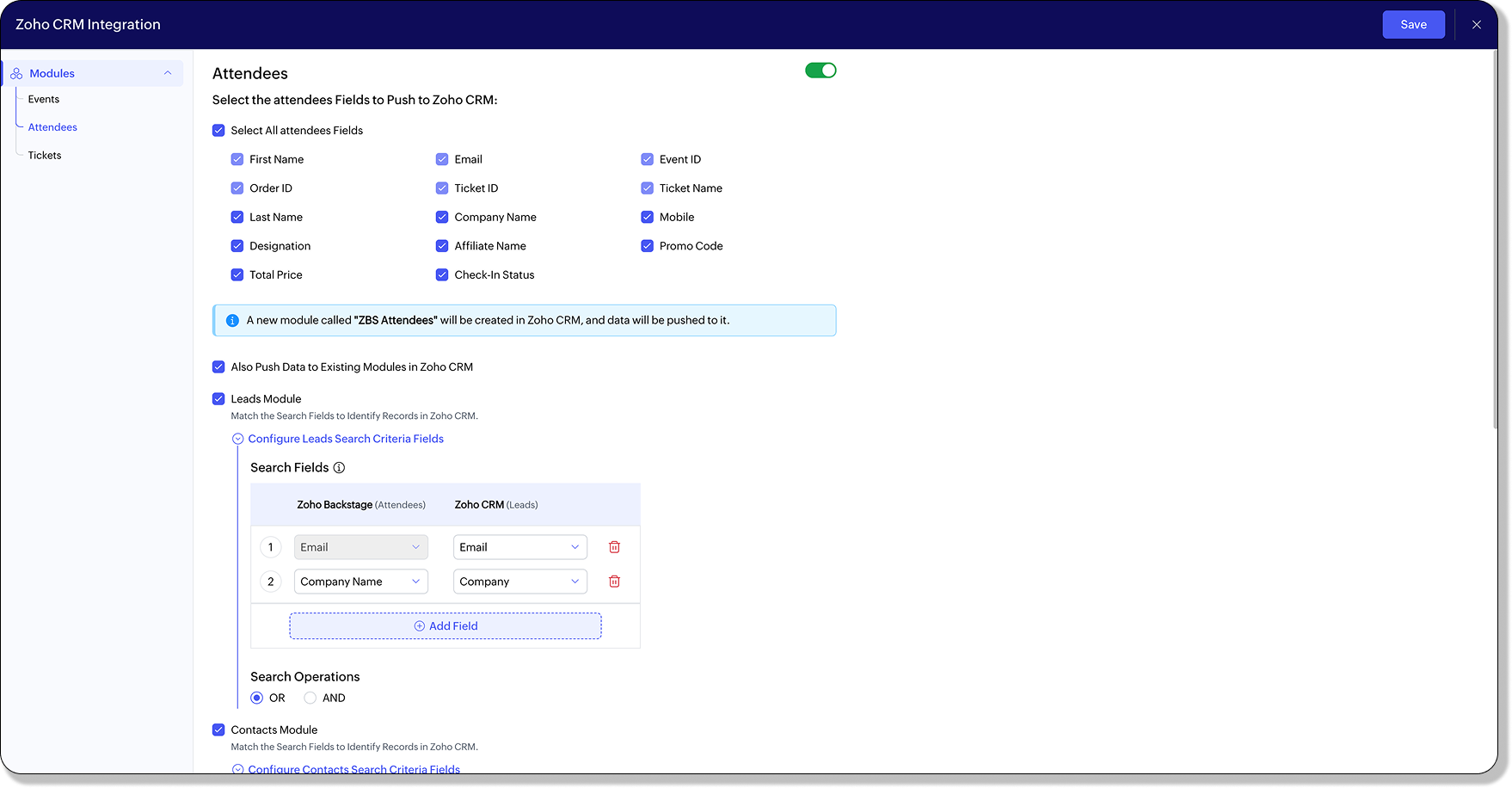1512x788 pixels.
Task: Collapse Configure Leads Search Criteria Fields
Action: pyautogui.click(x=346, y=439)
